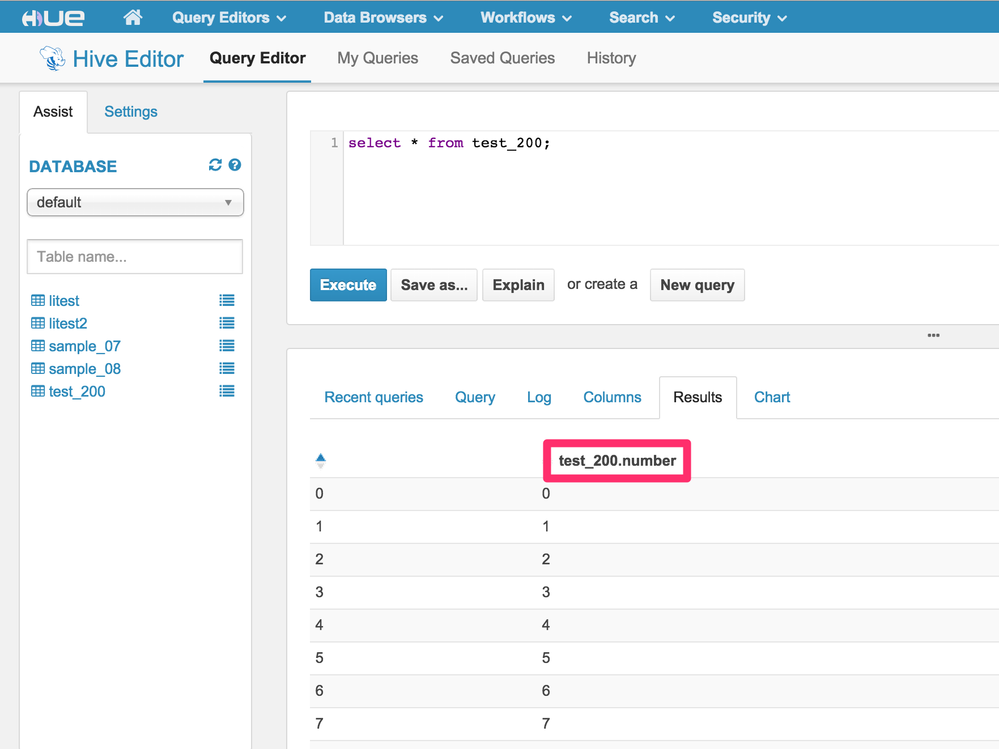Switch to the Chart tab

click(x=771, y=397)
